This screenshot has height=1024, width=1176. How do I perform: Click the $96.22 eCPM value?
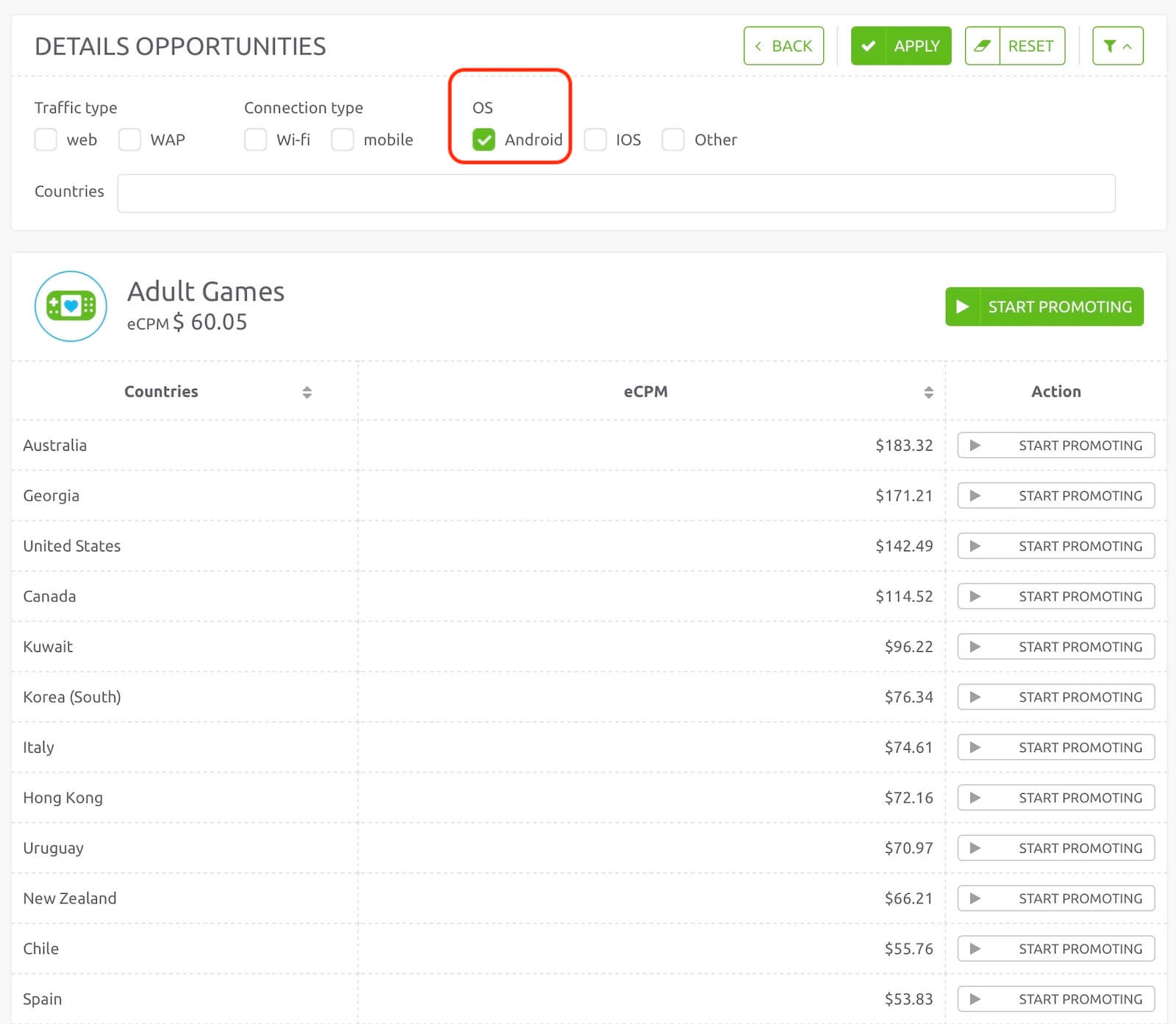pos(908,647)
